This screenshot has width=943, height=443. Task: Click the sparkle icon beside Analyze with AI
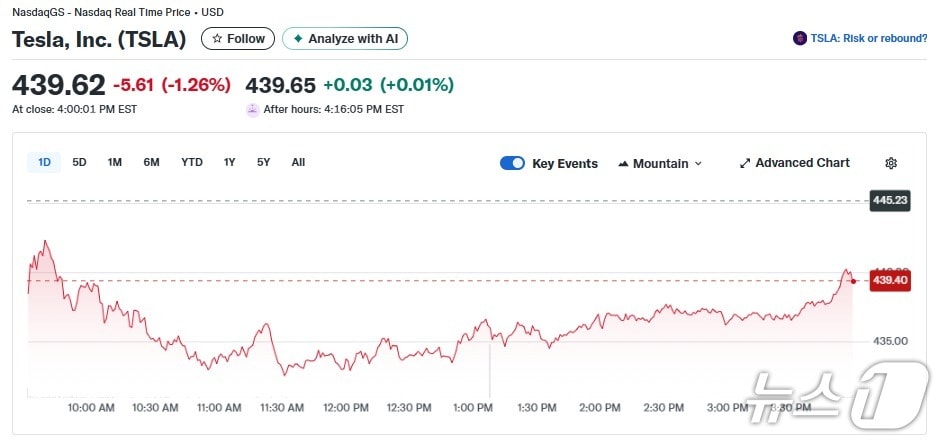pyautogui.click(x=297, y=39)
